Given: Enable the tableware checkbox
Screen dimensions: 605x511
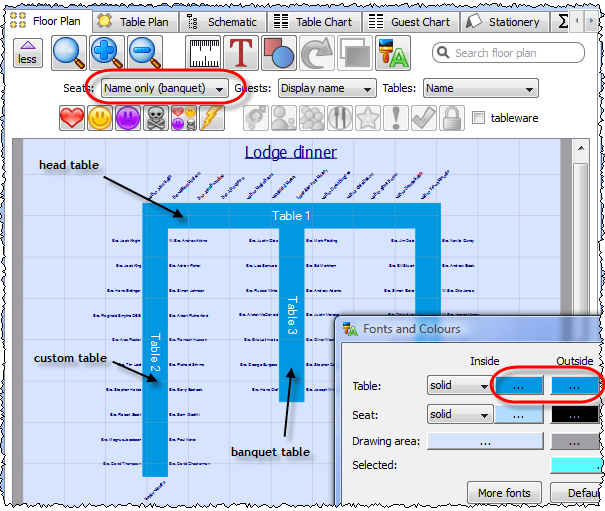Looking at the screenshot, I should 478,118.
